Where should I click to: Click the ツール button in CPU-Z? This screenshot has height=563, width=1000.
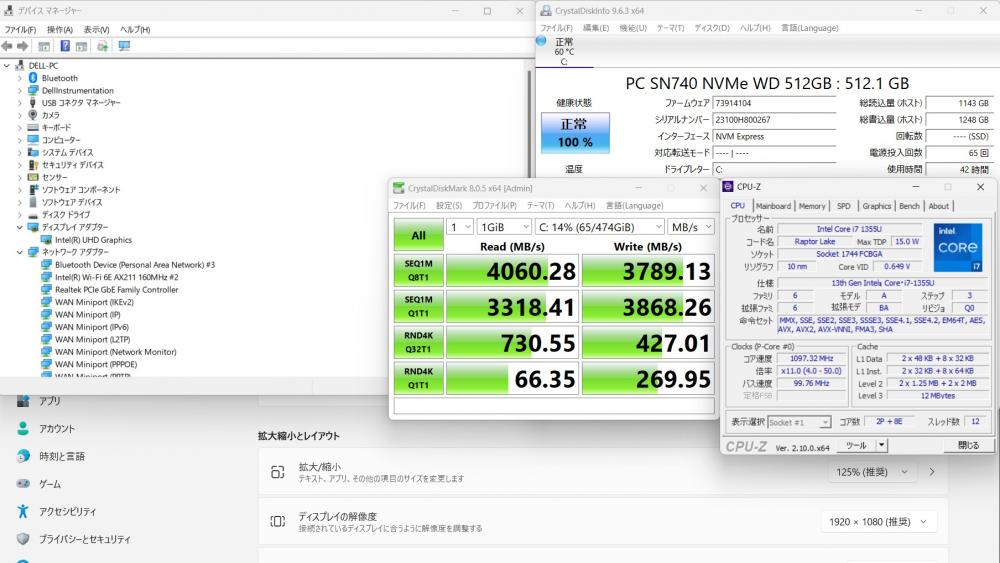point(856,445)
